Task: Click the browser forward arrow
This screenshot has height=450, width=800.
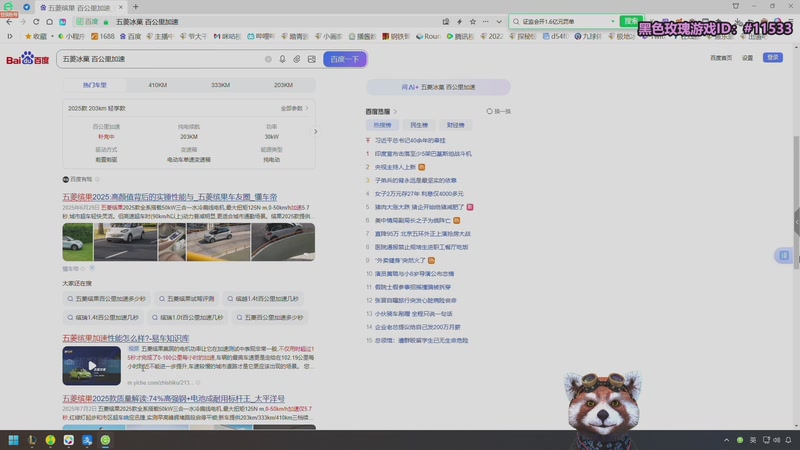Action: coord(22,22)
